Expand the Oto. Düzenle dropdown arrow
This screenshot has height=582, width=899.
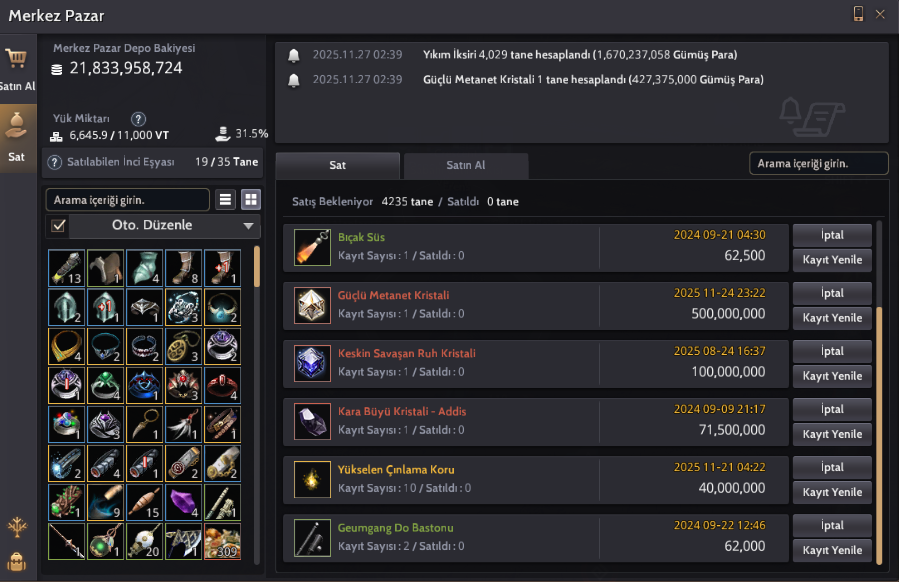[248, 225]
